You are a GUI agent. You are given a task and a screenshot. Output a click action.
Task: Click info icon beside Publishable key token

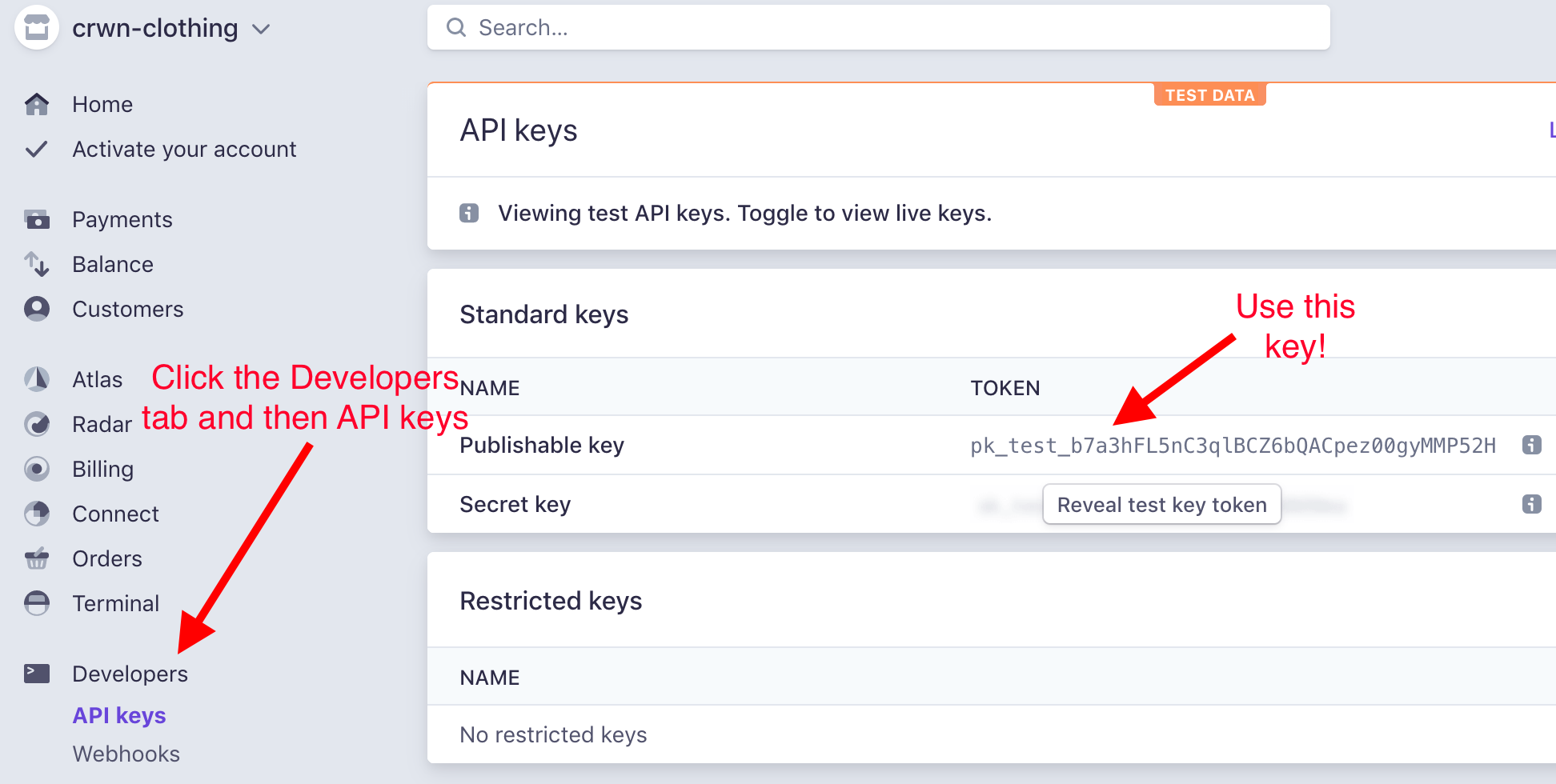(1532, 445)
